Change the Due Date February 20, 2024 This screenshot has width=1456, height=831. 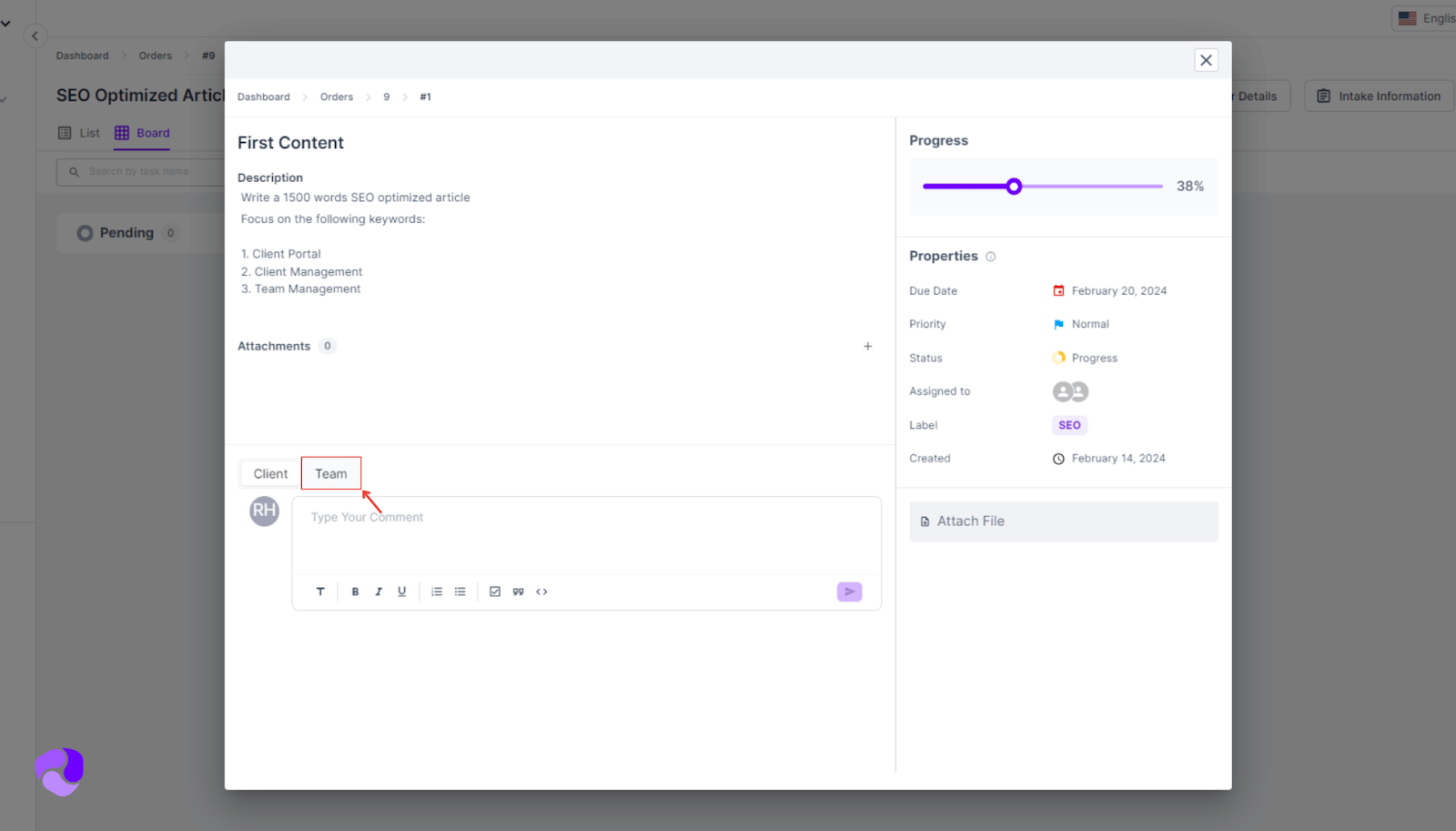click(x=1118, y=291)
